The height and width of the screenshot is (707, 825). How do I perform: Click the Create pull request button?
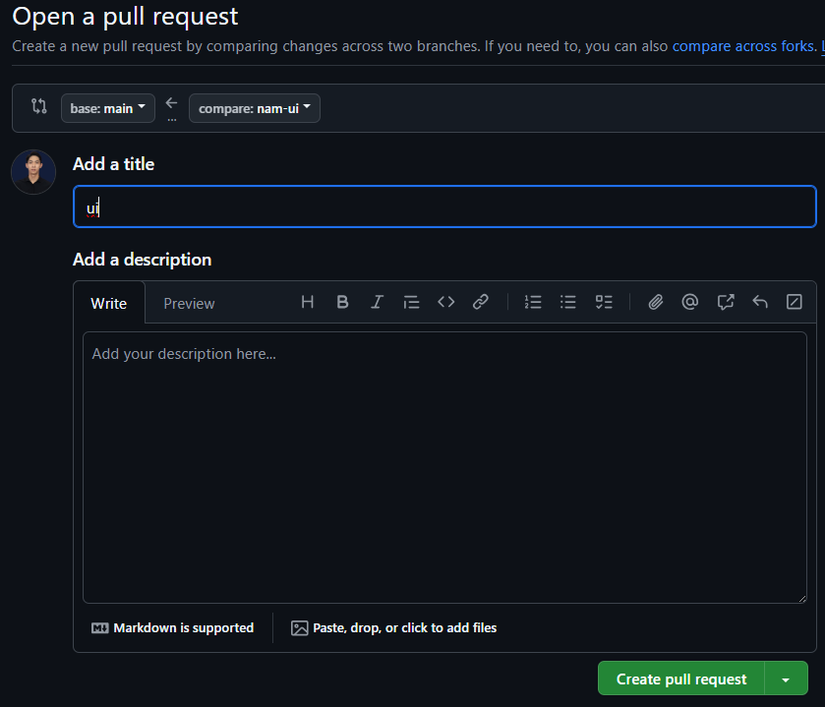tap(681, 679)
